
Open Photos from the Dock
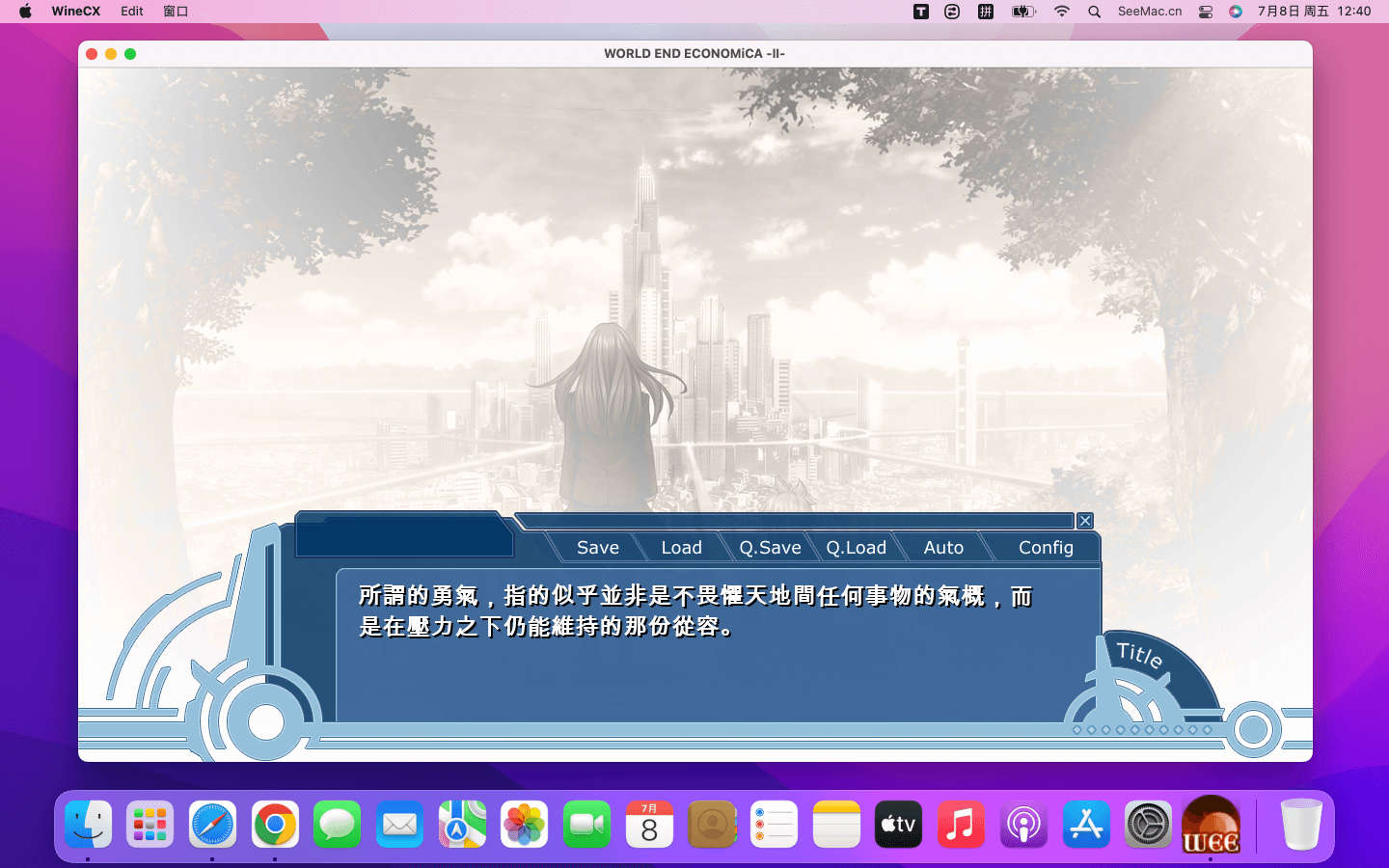[x=525, y=825]
